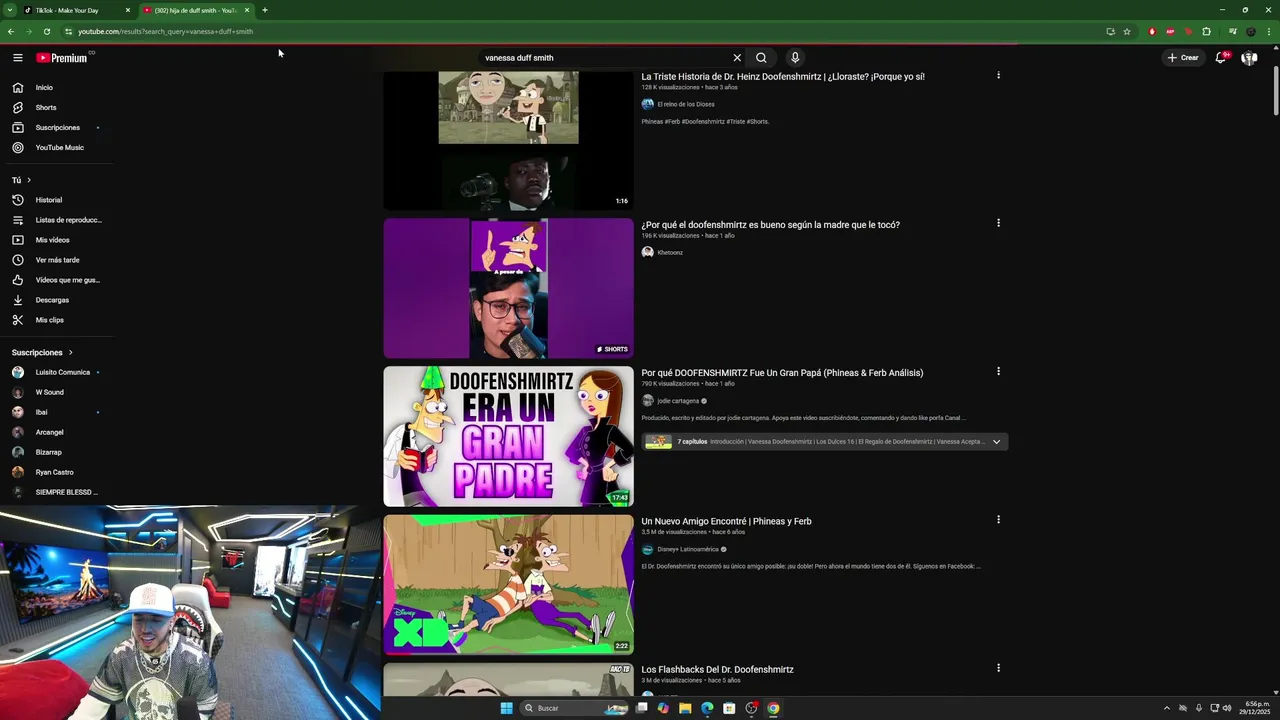
Task: Click the YouTube Premium logo
Action: tap(62, 58)
